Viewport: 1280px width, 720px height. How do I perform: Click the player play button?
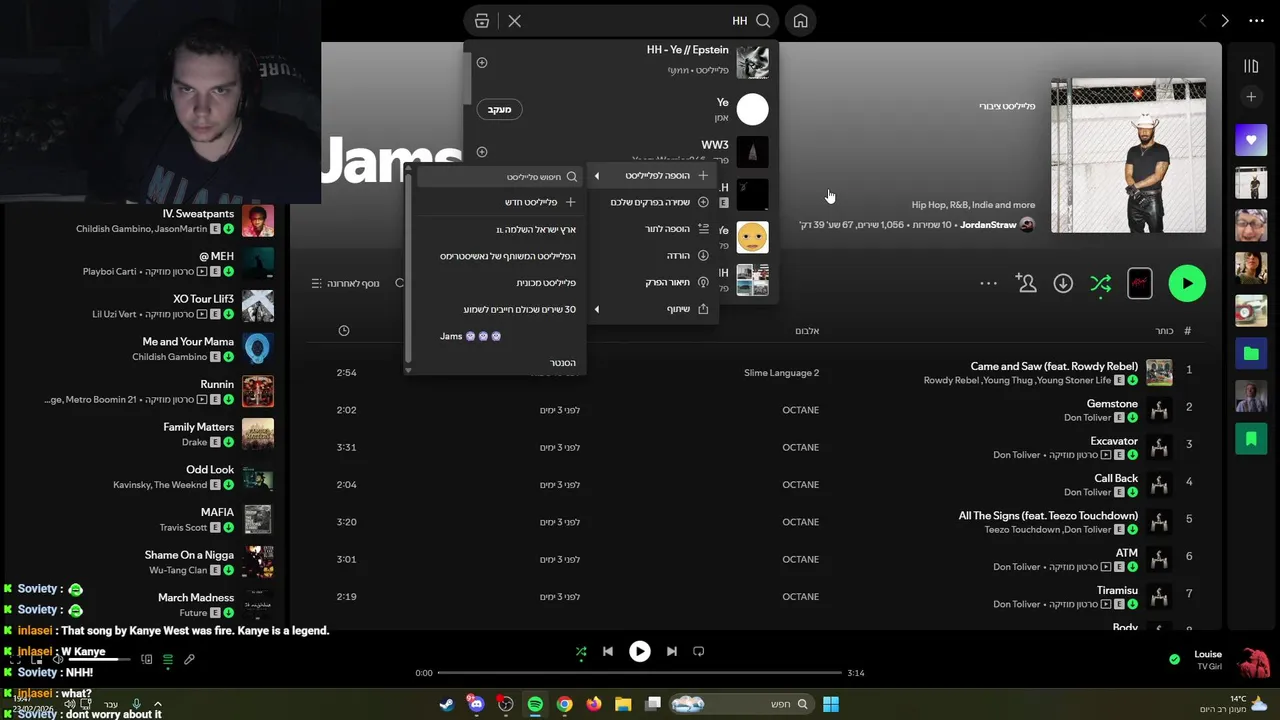(x=640, y=652)
